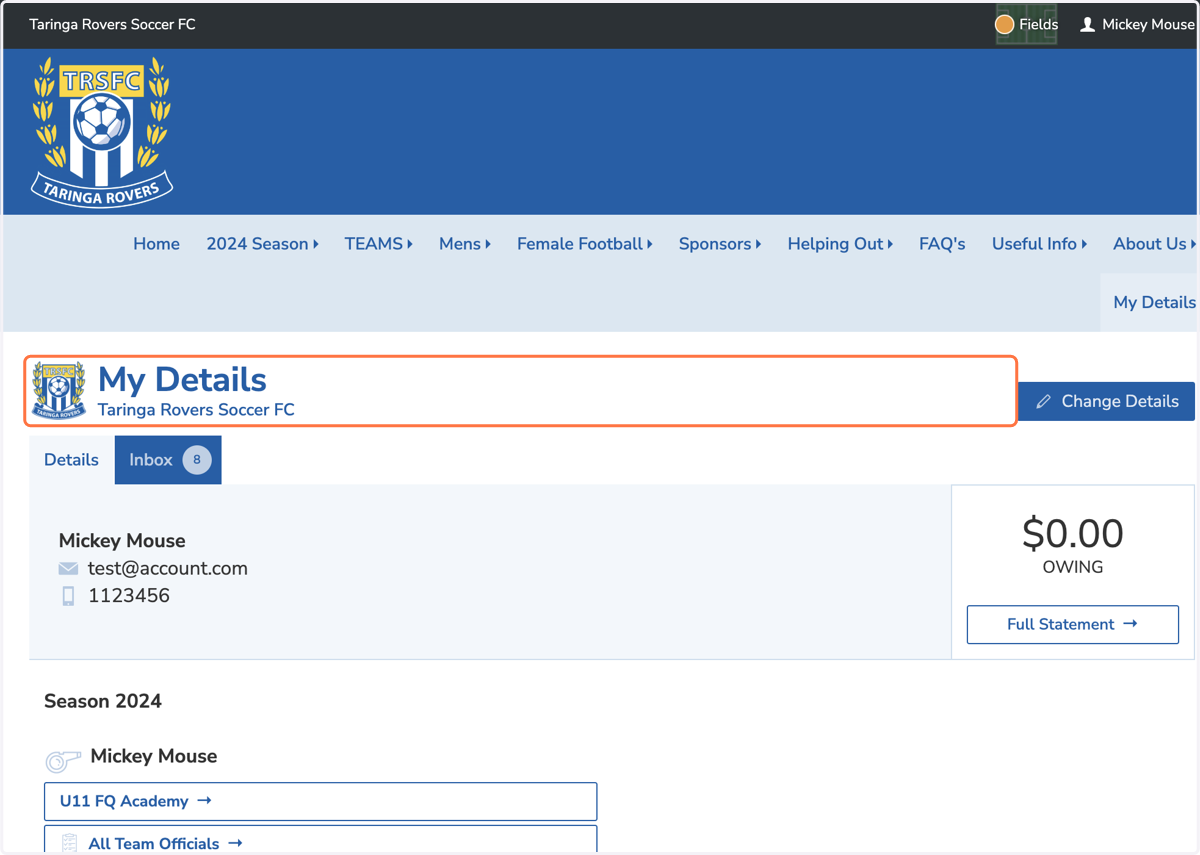Click the pencil icon on Change Details
This screenshot has width=1200, height=855.
[1043, 401]
